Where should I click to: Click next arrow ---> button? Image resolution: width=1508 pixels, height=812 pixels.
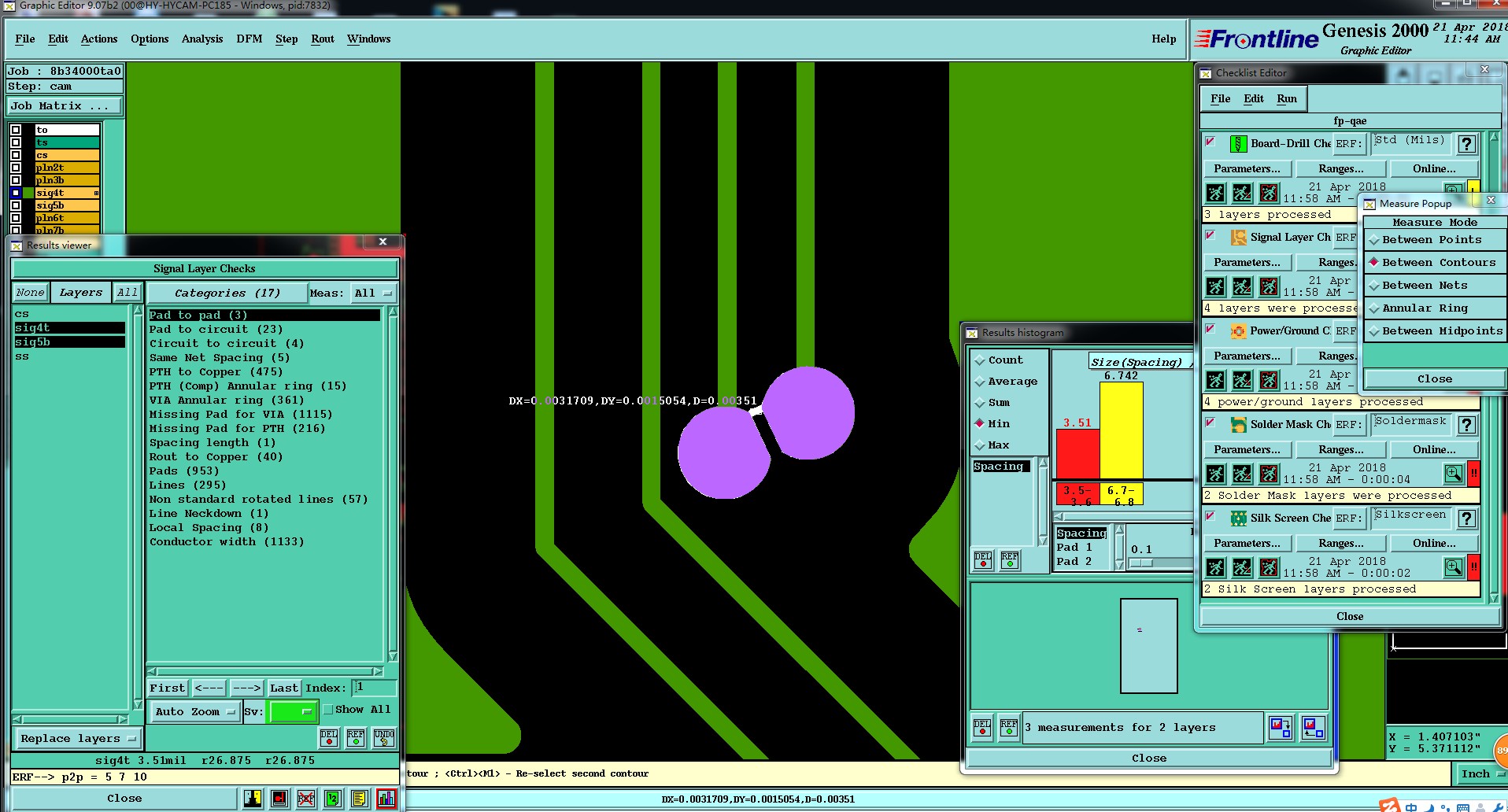click(246, 688)
